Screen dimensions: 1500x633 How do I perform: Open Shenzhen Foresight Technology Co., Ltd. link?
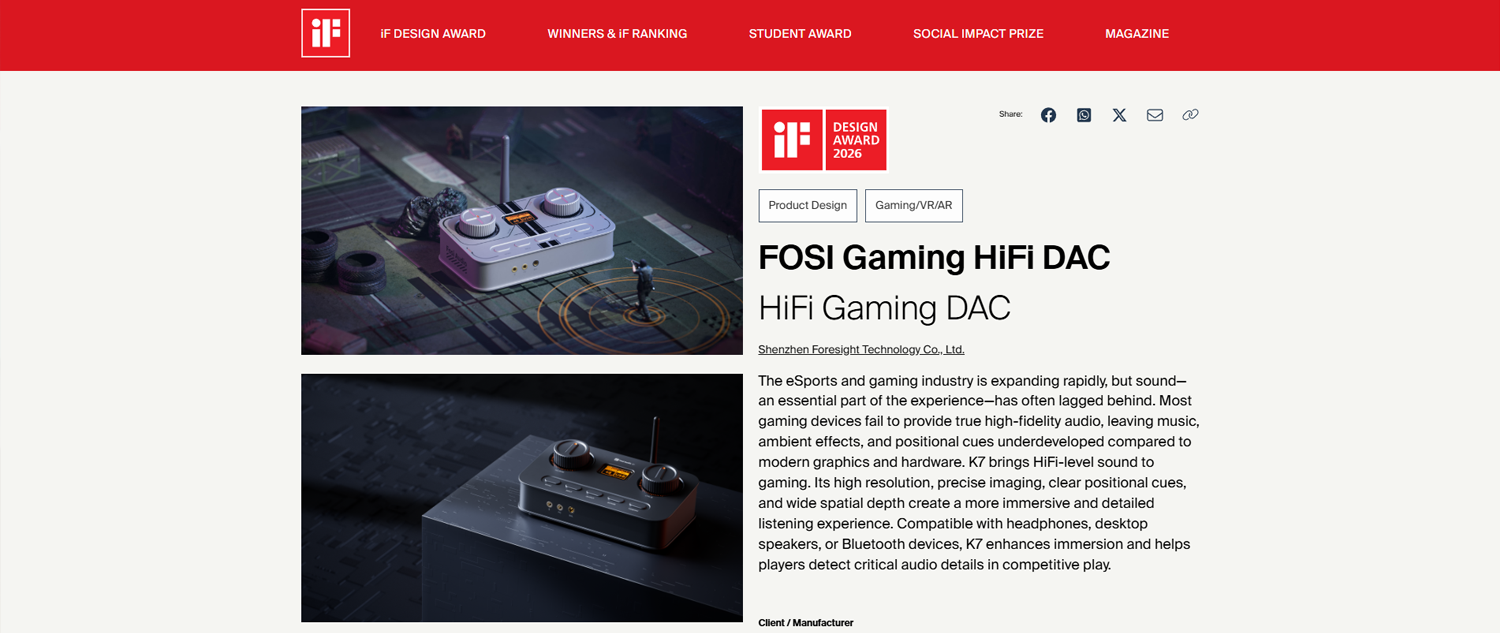click(861, 350)
